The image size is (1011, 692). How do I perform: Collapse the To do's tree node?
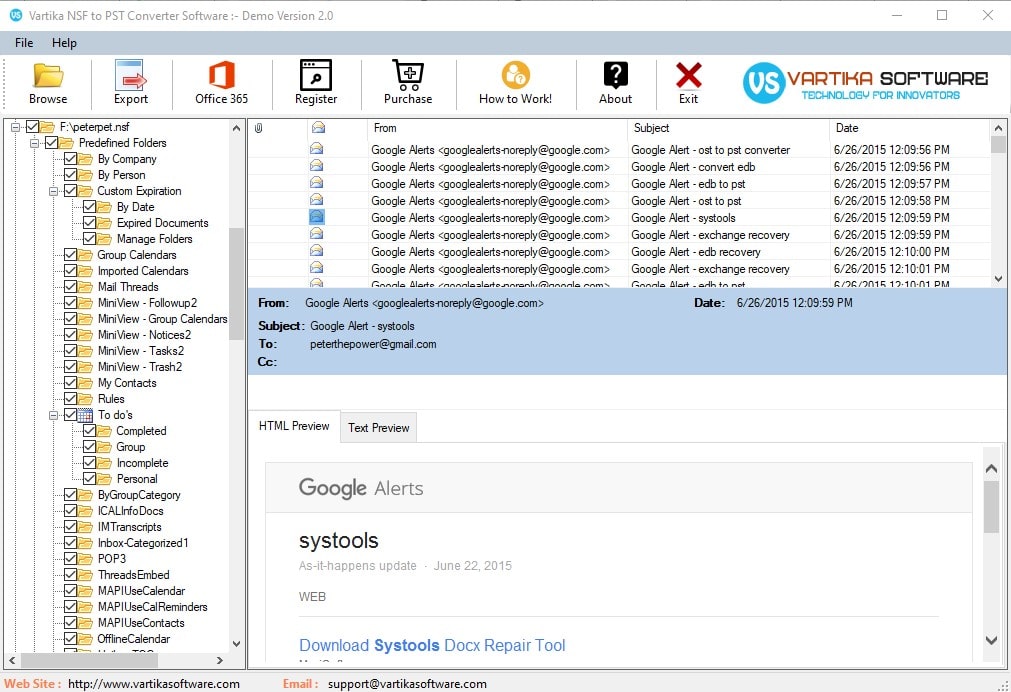54,415
